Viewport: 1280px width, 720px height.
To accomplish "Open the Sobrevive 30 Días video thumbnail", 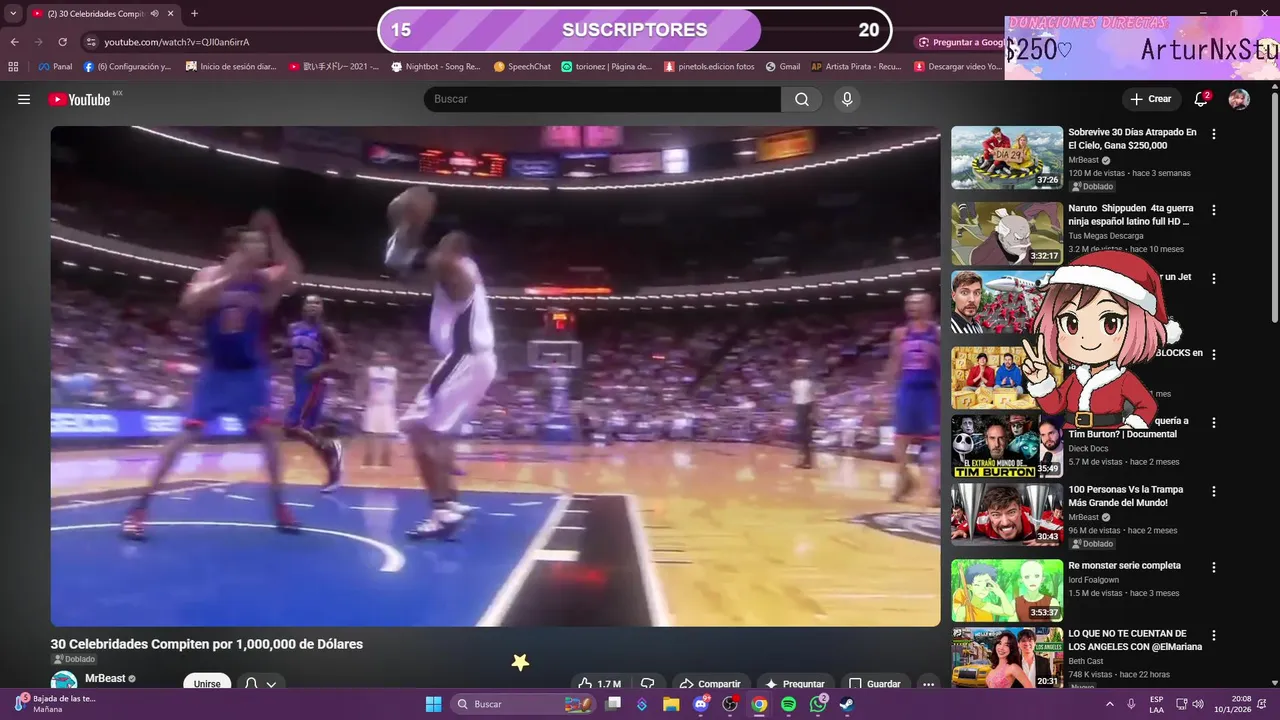I will [x=1006, y=157].
